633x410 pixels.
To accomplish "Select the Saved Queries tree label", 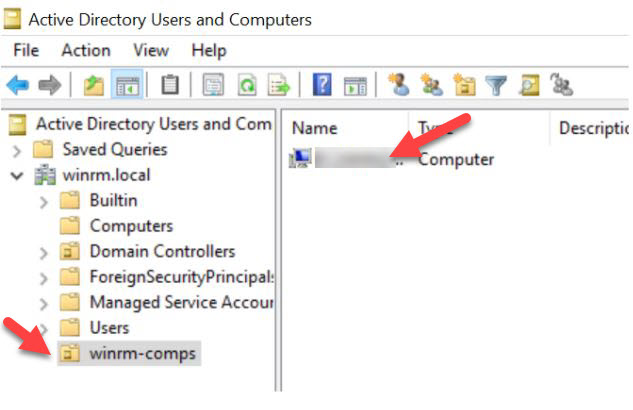I will (115, 150).
